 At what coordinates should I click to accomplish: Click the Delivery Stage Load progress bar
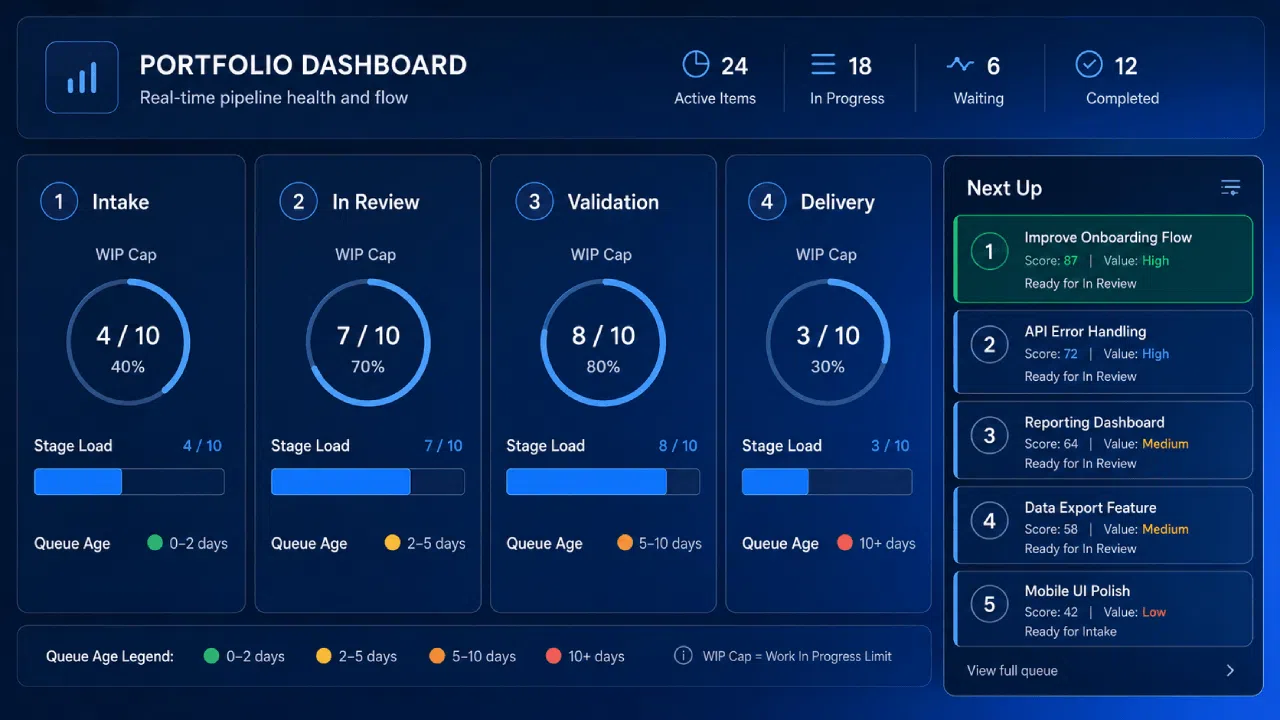coord(827,482)
